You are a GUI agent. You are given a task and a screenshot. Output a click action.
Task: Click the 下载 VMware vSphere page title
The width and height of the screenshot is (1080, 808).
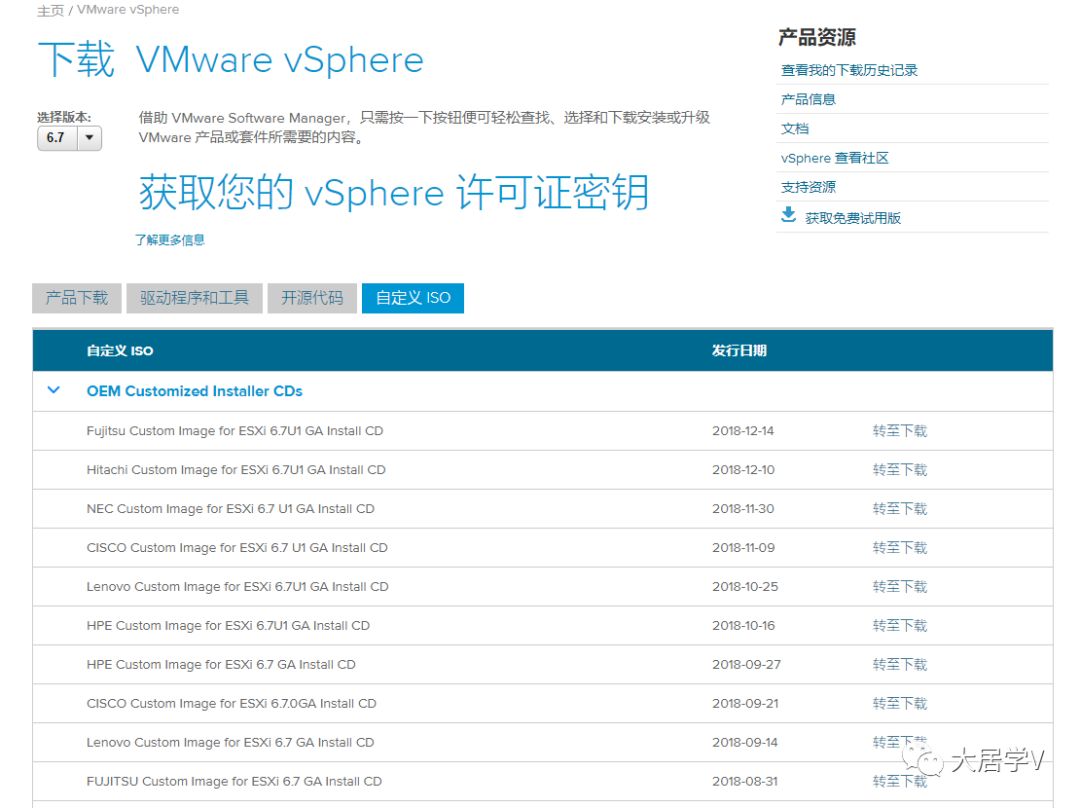click(x=231, y=59)
